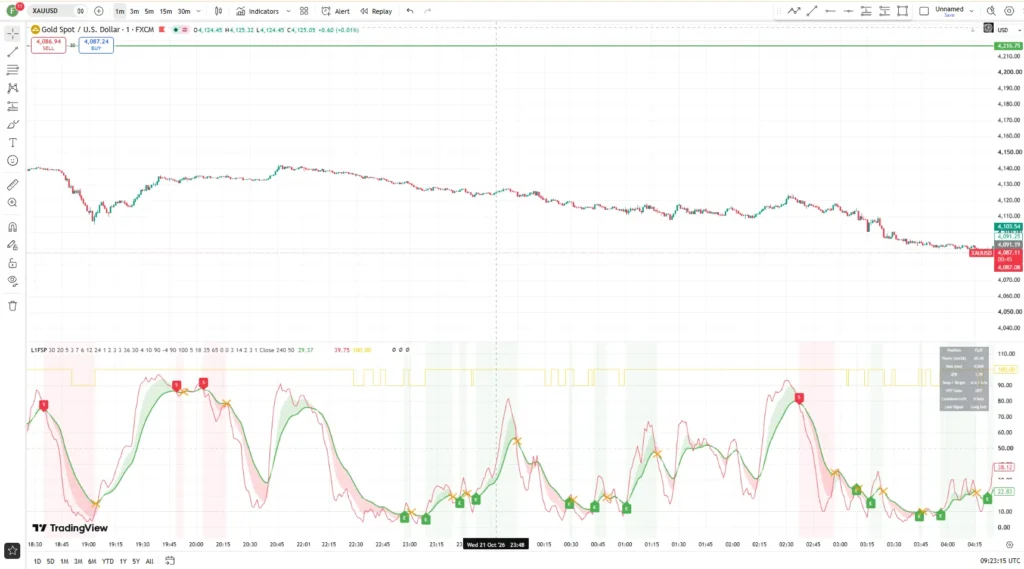Expand the timeframe interval dropdown
1024x569 pixels.
(199, 11)
